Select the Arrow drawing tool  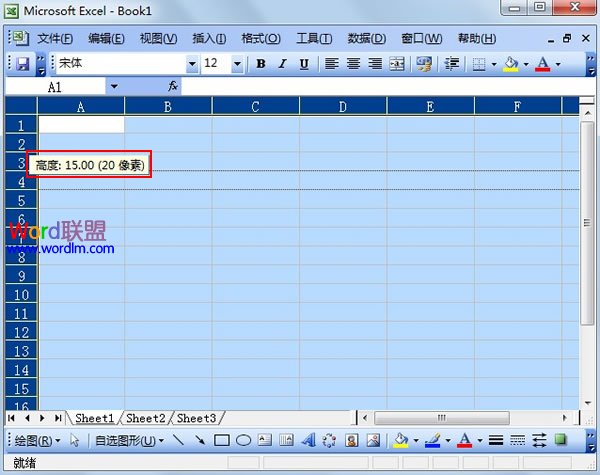pos(200,441)
